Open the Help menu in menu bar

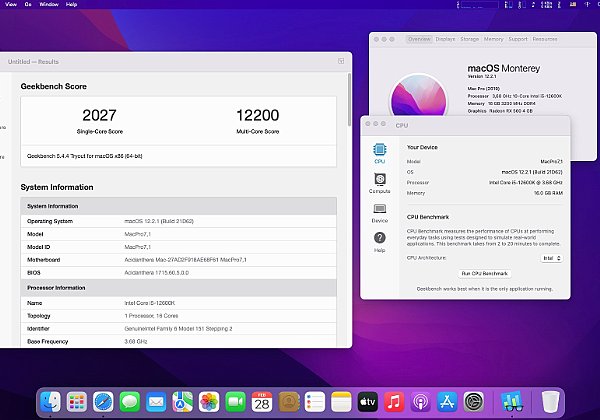point(72,5)
